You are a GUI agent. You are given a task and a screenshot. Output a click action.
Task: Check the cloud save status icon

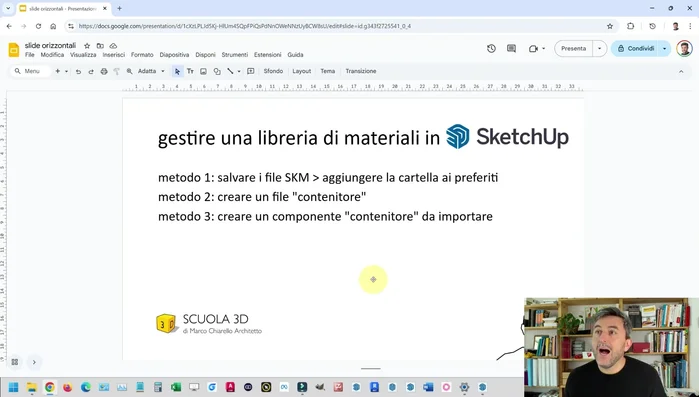(x=113, y=45)
